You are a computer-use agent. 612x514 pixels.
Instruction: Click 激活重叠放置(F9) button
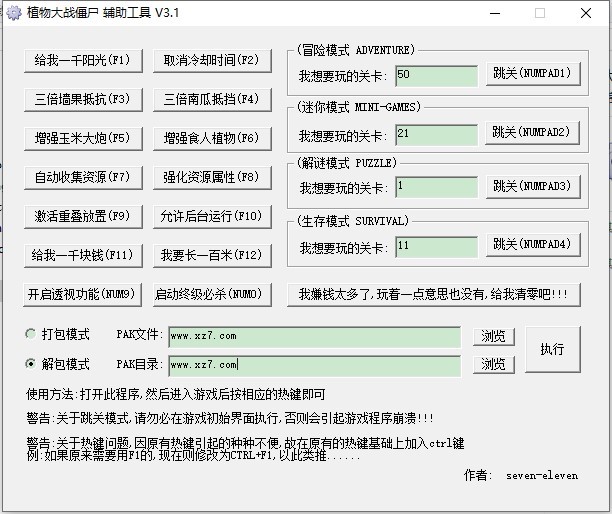(83, 217)
